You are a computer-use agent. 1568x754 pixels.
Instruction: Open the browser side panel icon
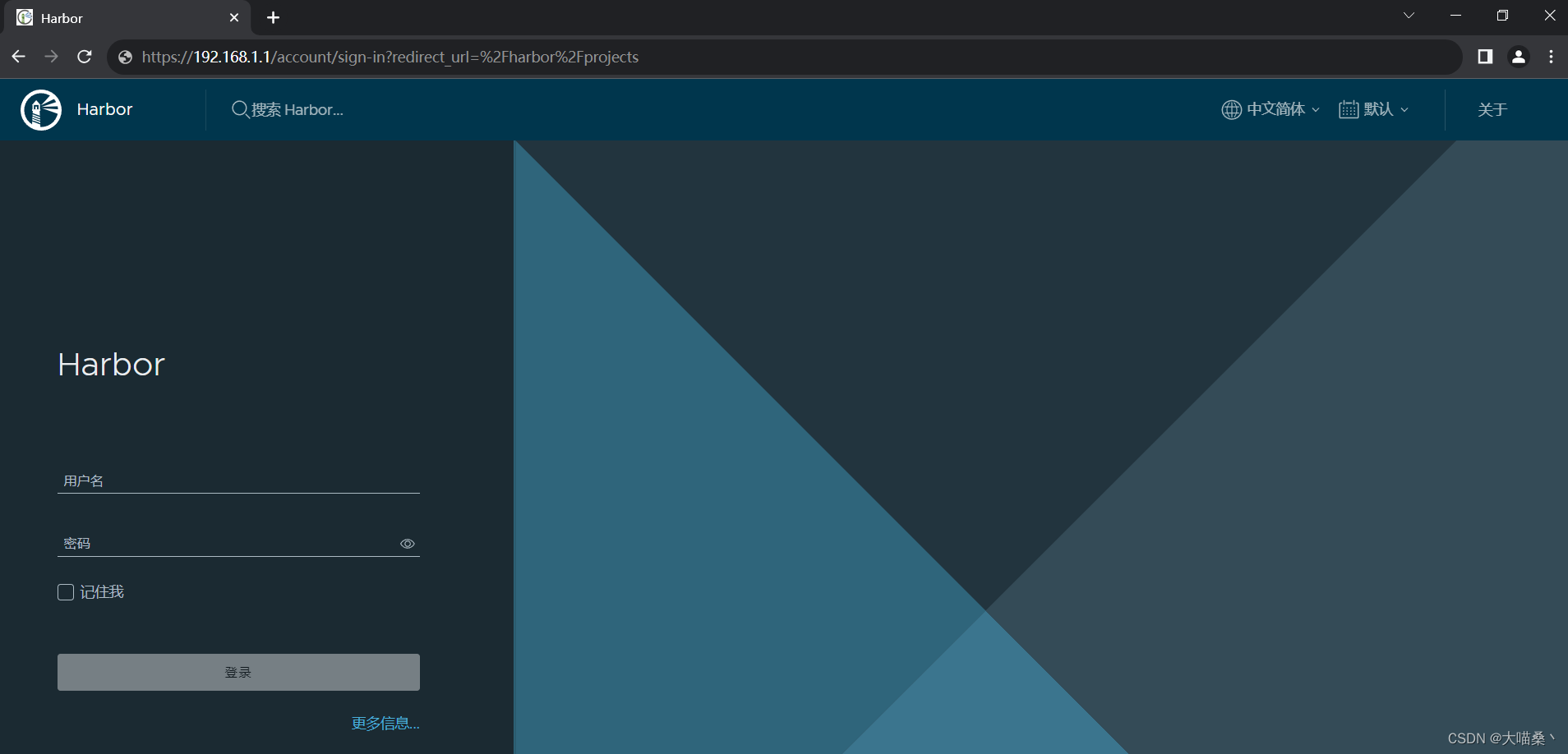(1485, 57)
